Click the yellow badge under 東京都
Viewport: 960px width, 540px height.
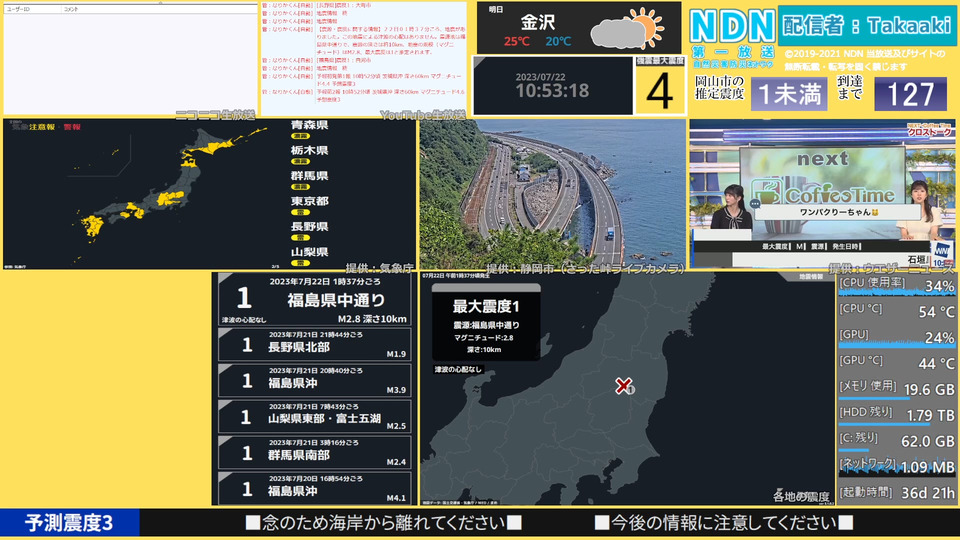[x=300, y=212]
